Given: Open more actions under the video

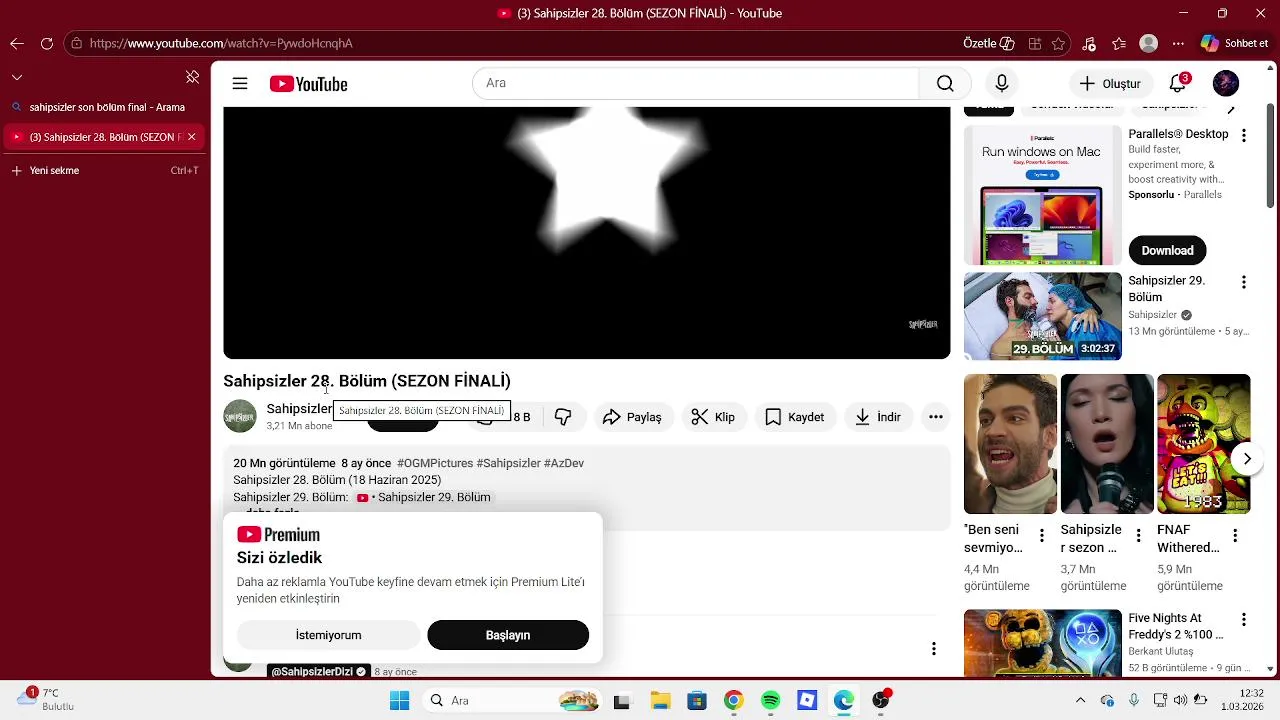Looking at the screenshot, I should click(936, 417).
